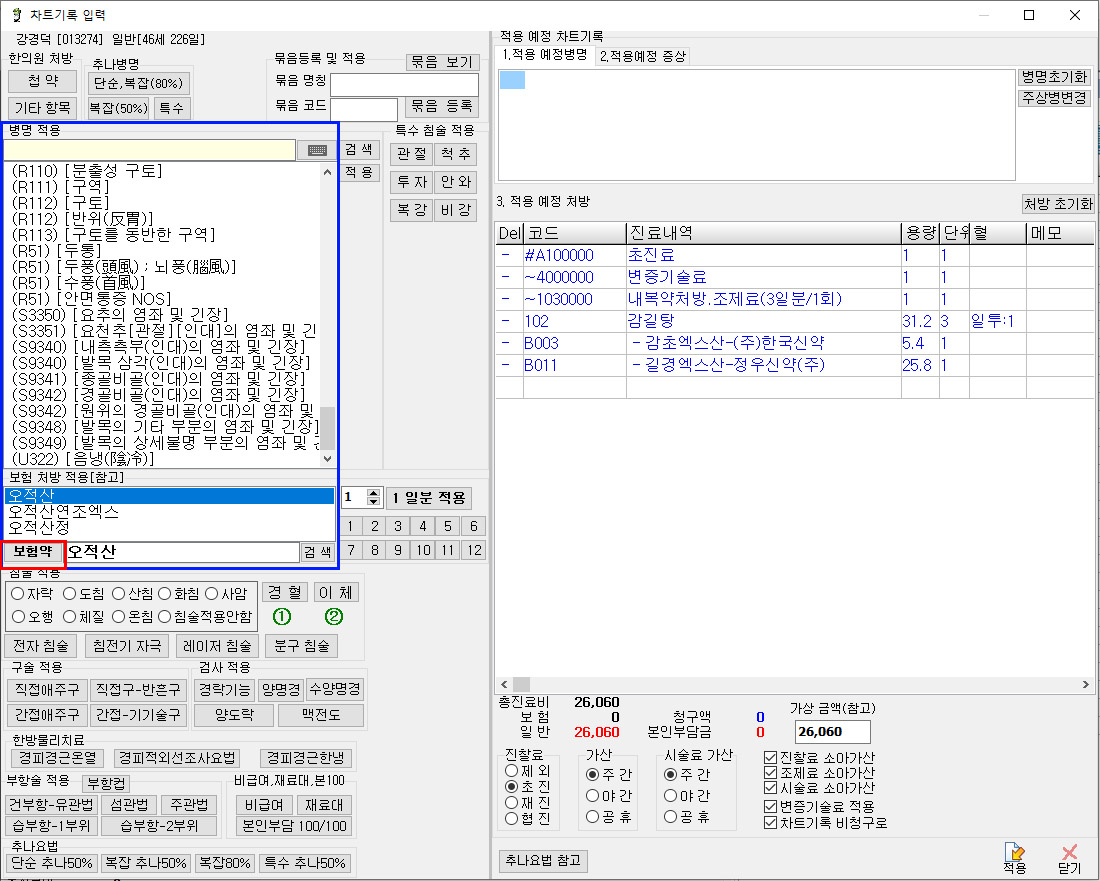Click the 추나요법 참고 button
This screenshot has width=1100, height=881.
543,861
